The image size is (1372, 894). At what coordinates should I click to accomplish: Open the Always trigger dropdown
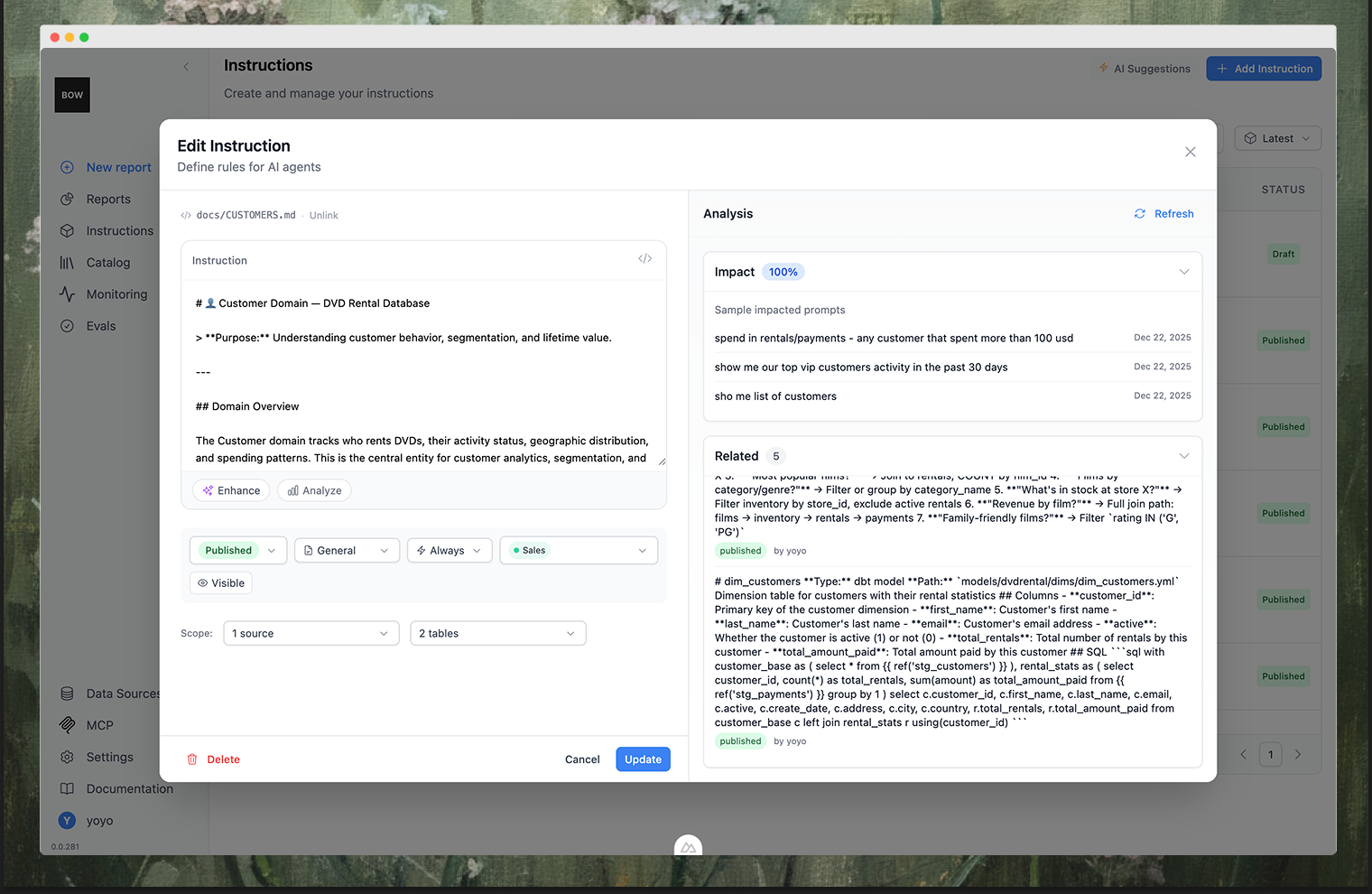(x=450, y=550)
